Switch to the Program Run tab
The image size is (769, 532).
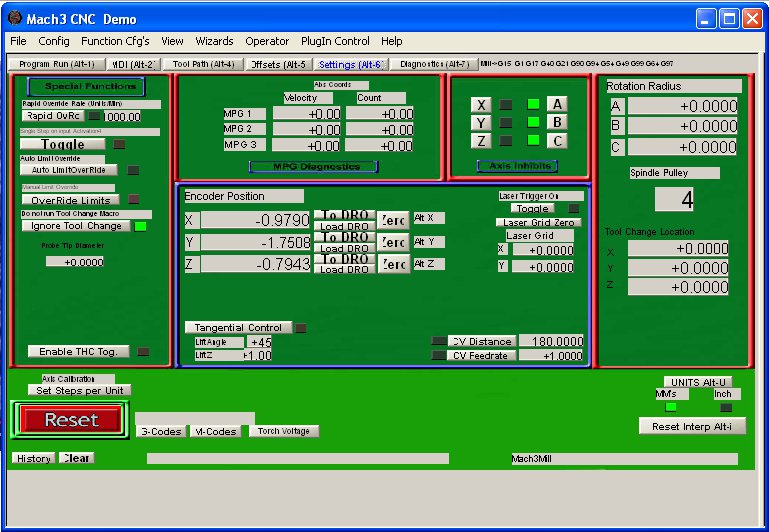(57, 64)
